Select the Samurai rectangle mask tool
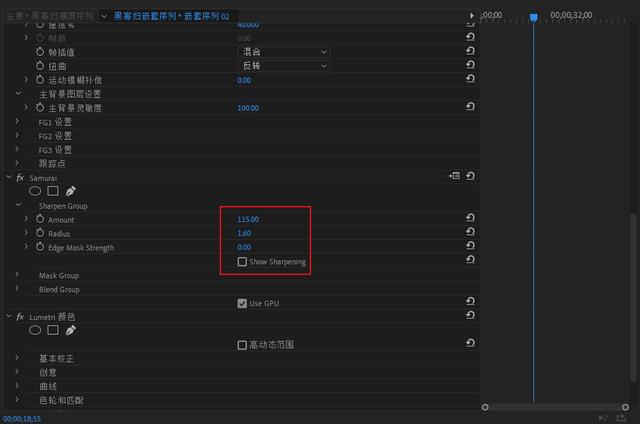The image size is (640, 424). click(53, 191)
